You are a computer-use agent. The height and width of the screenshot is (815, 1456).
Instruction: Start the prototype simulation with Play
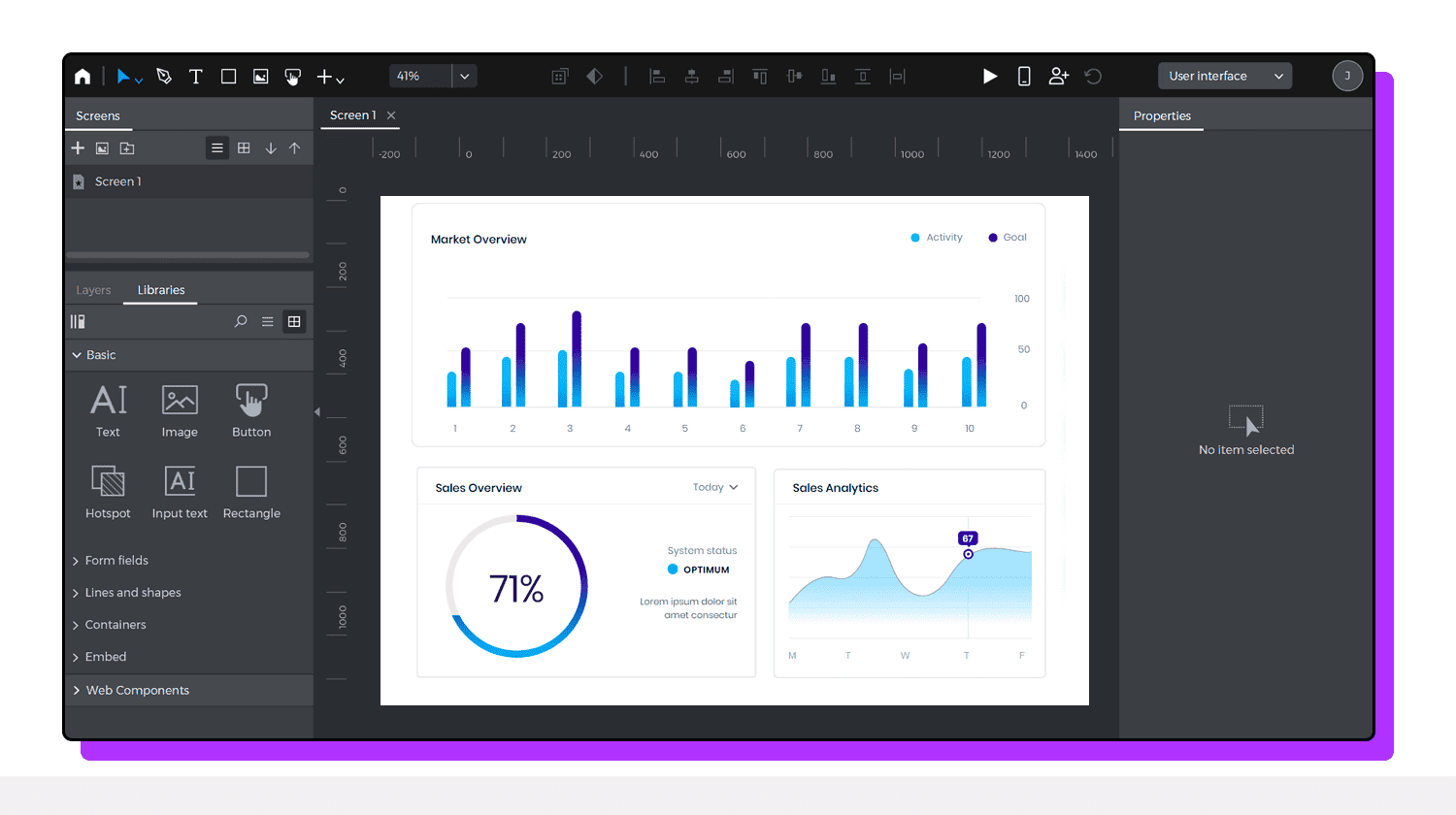point(989,76)
